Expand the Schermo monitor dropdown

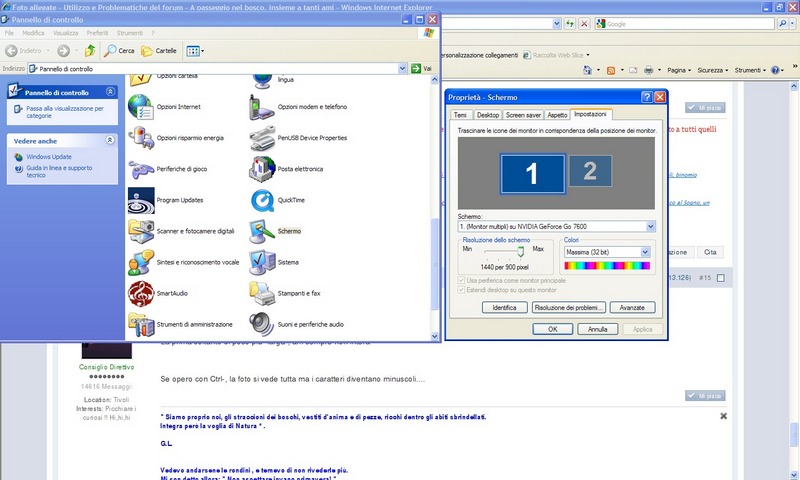[x=650, y=227]
